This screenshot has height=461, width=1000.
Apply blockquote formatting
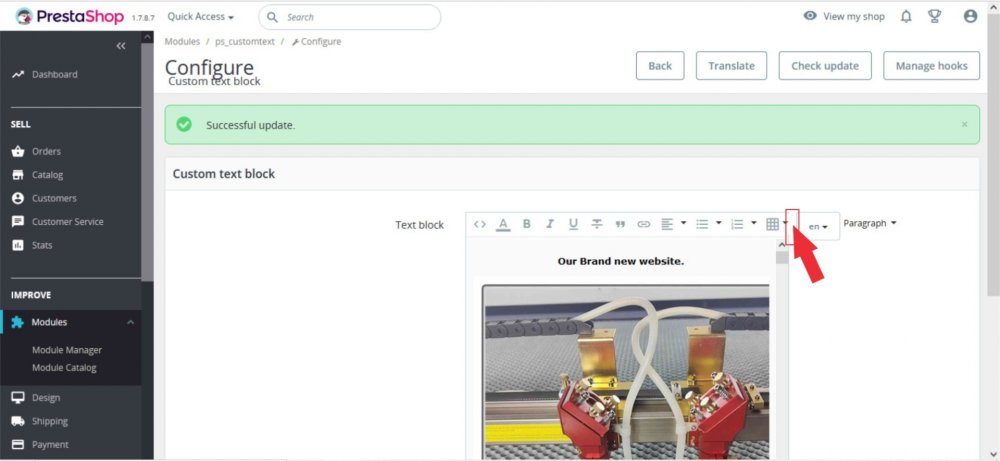click(620, 224)
